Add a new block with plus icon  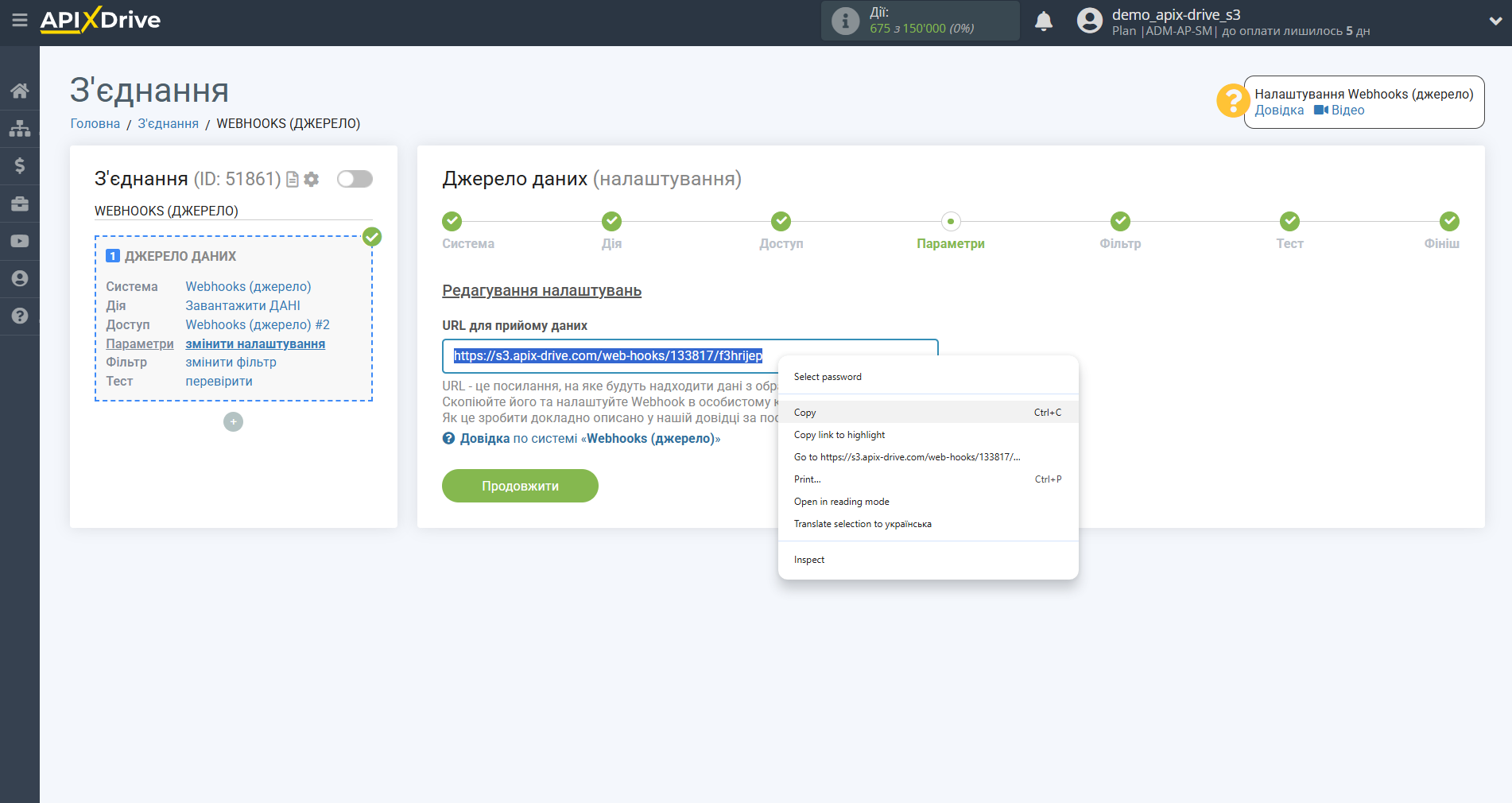tap(233, 421)
